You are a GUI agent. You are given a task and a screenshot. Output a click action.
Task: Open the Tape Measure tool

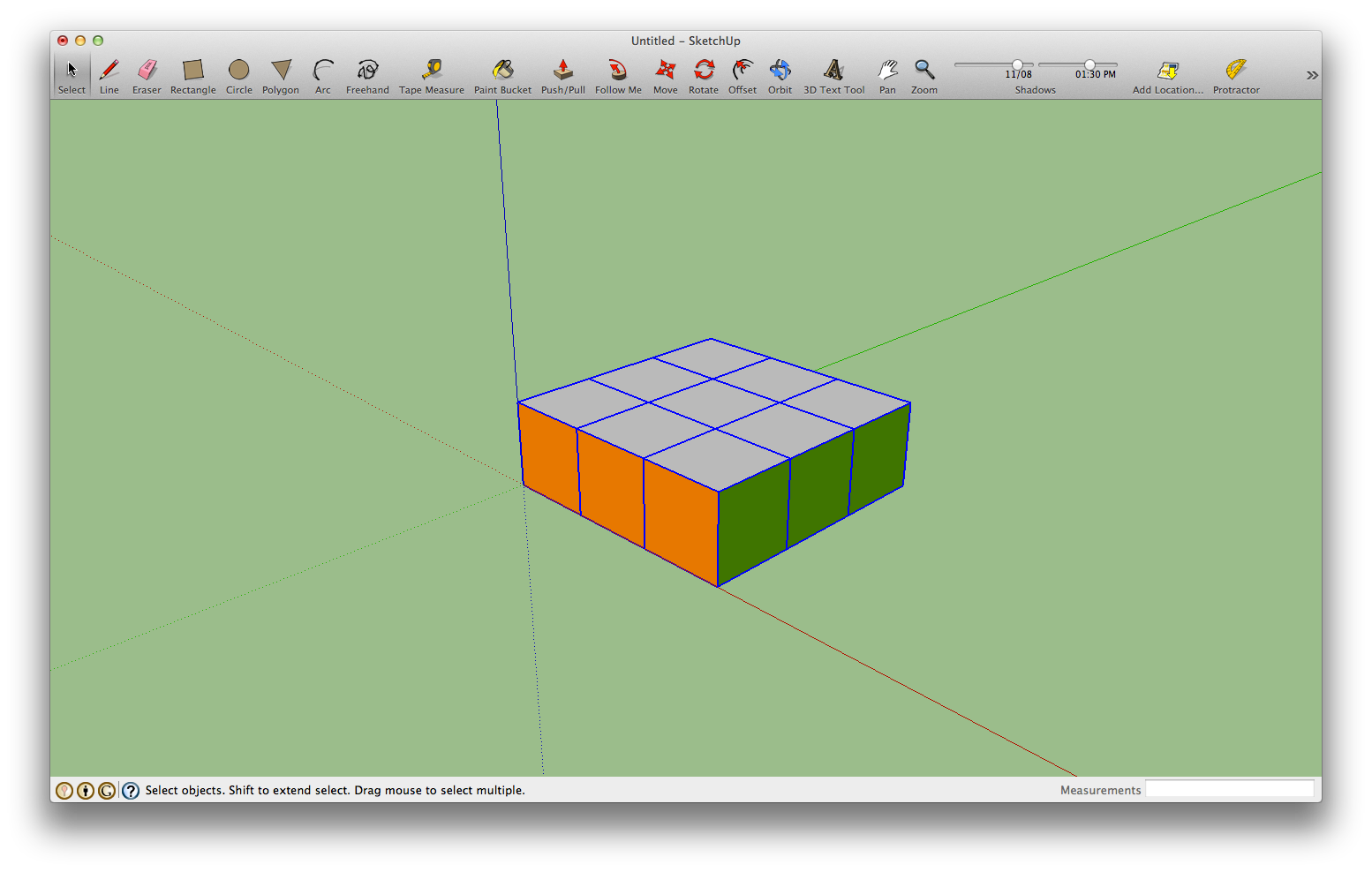[431, 71]
